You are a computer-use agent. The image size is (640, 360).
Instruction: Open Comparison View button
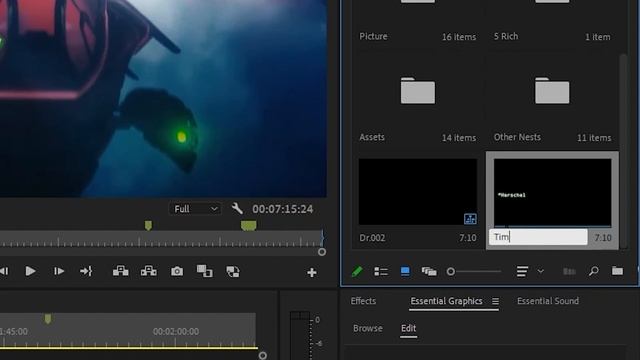coord(204,271)
